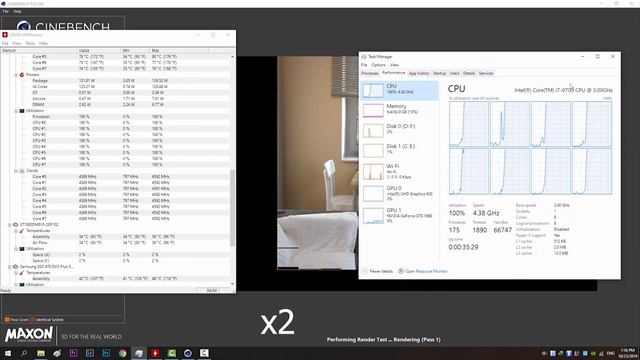Open Adobe Photoshop taskbar icon
Image resolution: width=640 pixels, height=360 pixels.
pyautogui.click(x=106, y=353)
